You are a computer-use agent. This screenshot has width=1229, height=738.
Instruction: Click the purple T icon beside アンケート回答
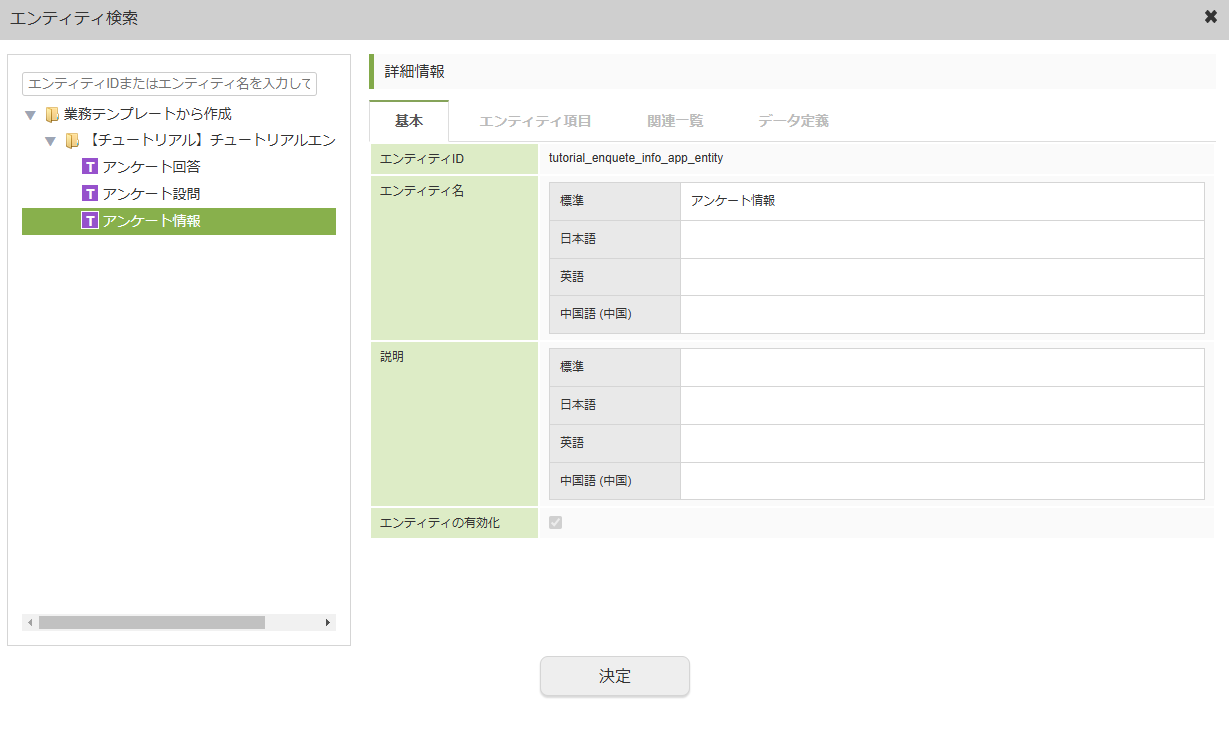[88, 167]
